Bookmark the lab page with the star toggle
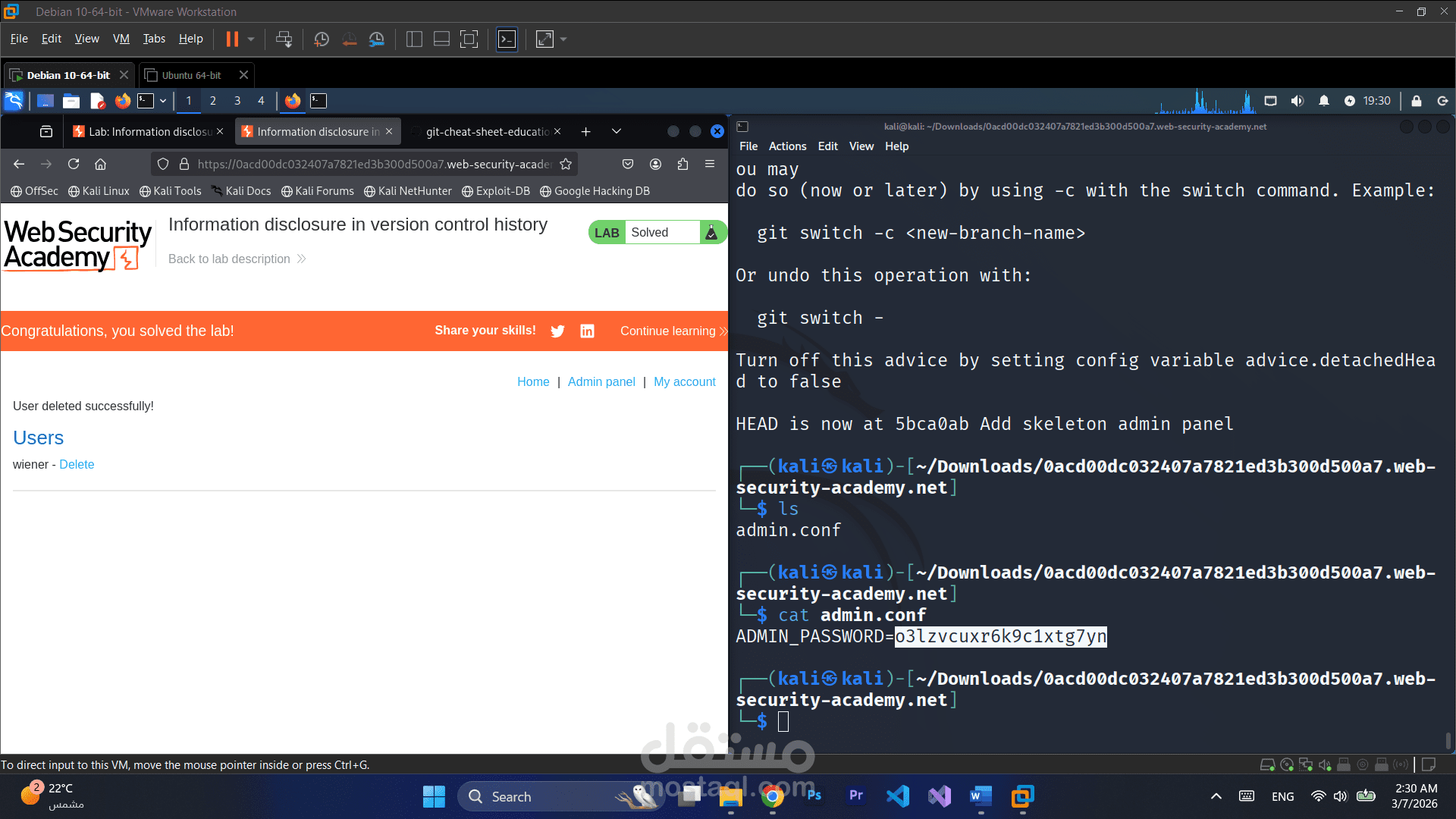 click(x=566, y=164)
